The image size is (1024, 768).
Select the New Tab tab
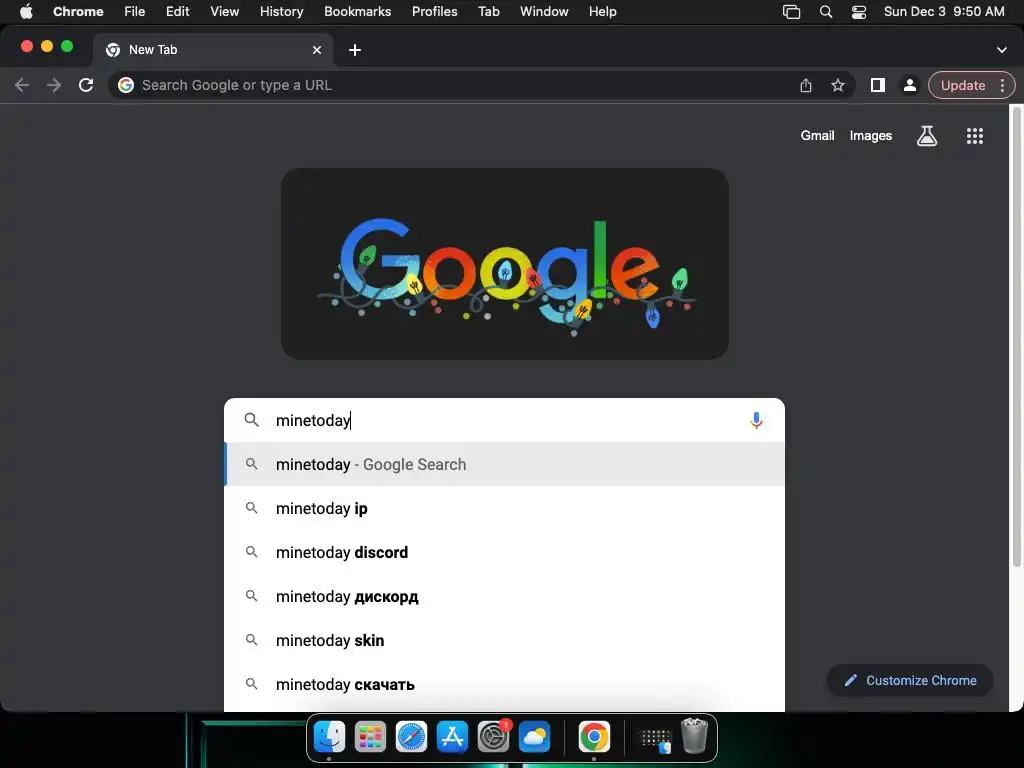pyautogui.click(x=213, y=50)
